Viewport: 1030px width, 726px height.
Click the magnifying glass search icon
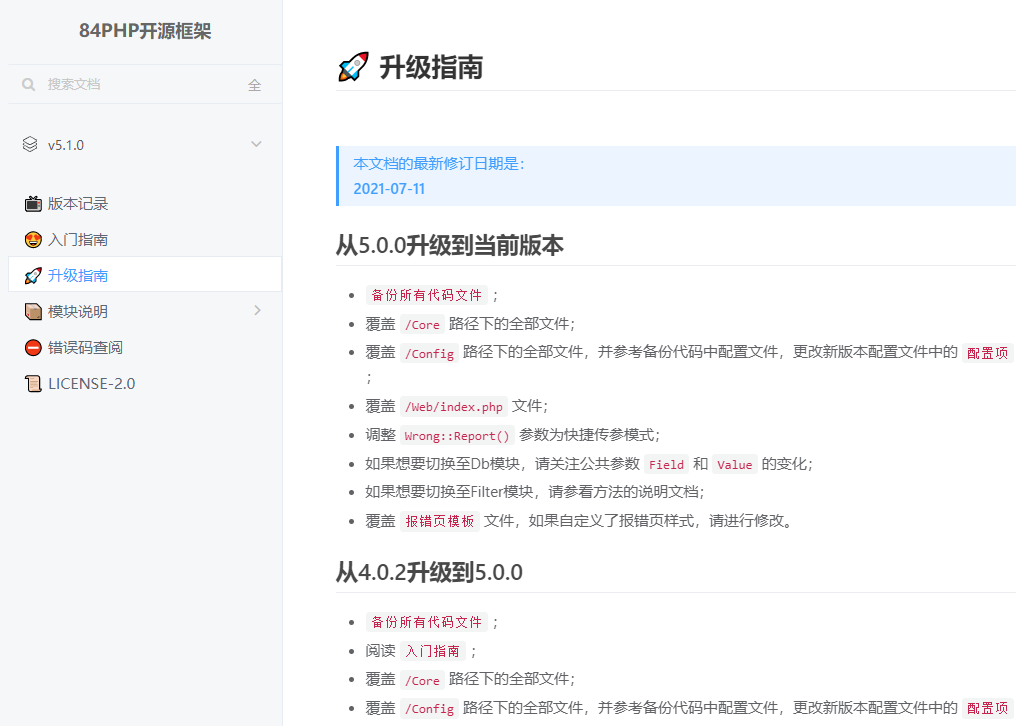tap(28, 84)
